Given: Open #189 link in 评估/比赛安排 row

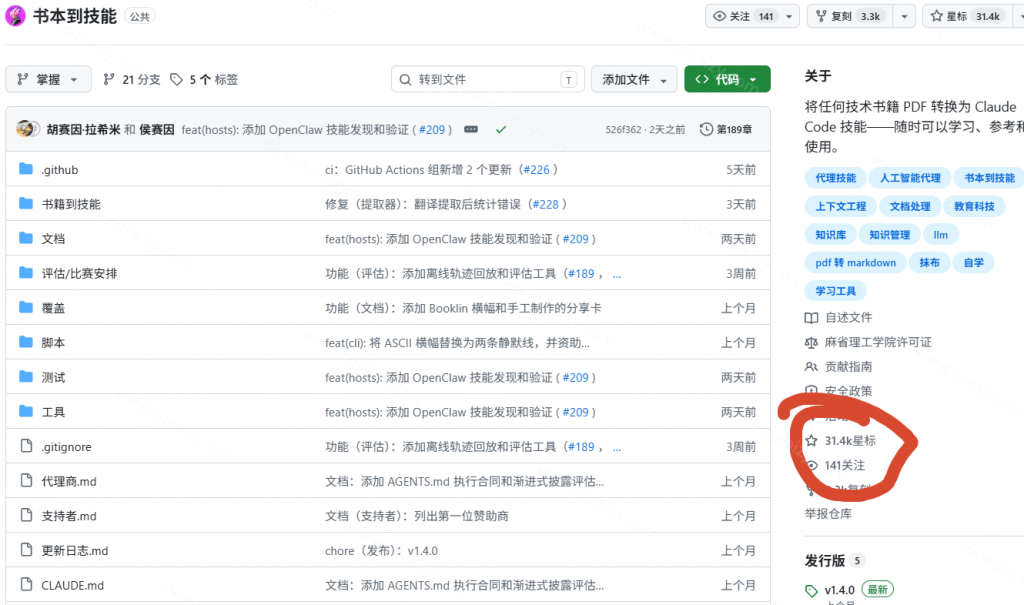Looking at the screenshot, I should [581, 274].
